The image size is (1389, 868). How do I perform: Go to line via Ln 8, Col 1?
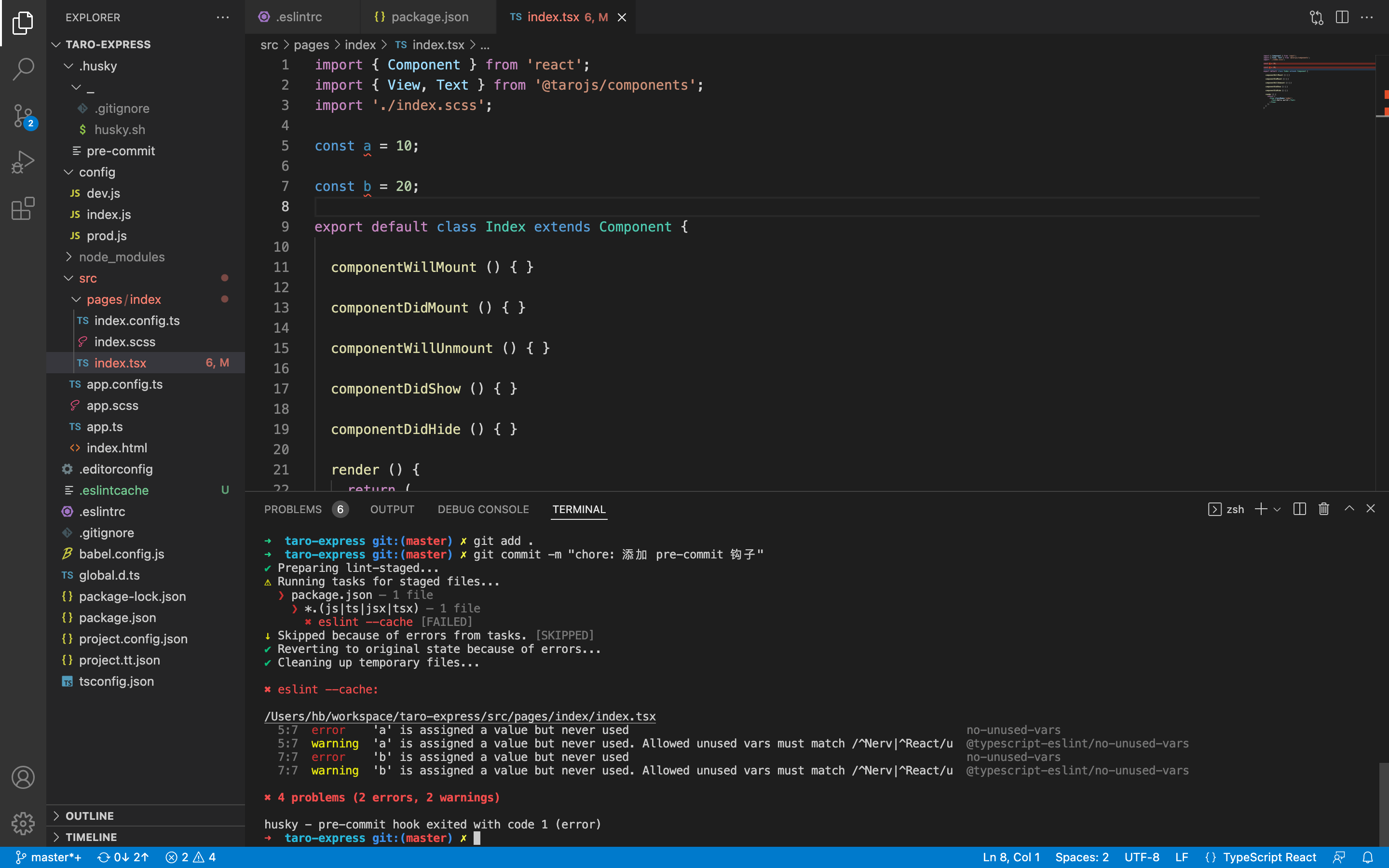[x=1011, y=857]
